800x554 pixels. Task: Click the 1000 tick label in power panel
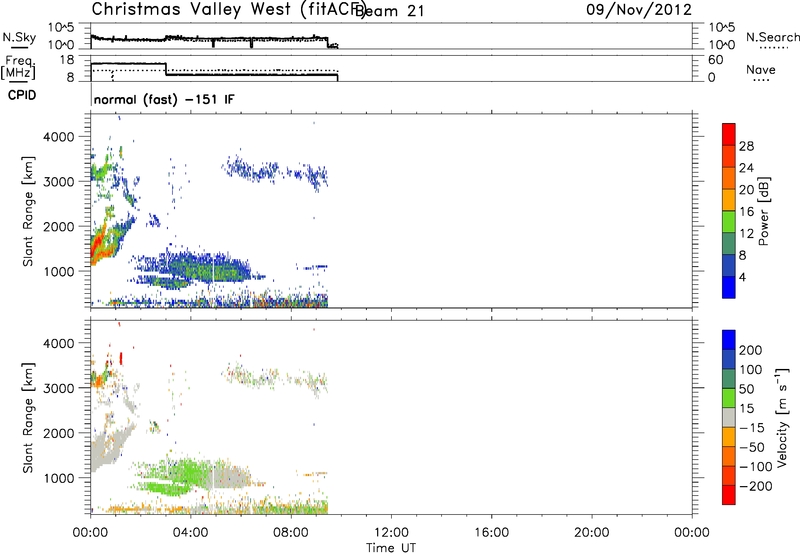(59, 271)
